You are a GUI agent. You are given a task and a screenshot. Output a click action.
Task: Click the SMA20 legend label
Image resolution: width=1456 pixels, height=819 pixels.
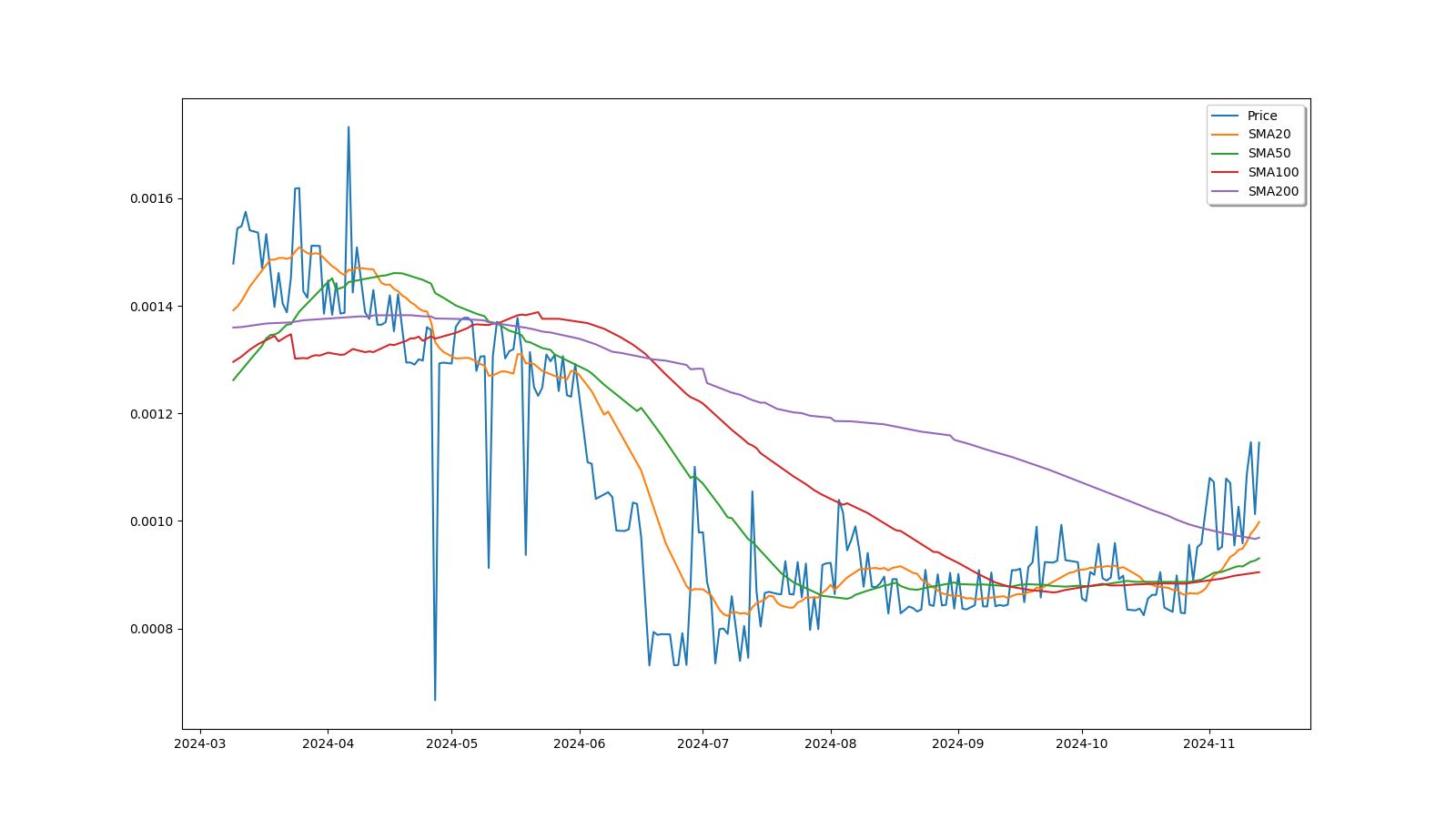coord(1269,135)
